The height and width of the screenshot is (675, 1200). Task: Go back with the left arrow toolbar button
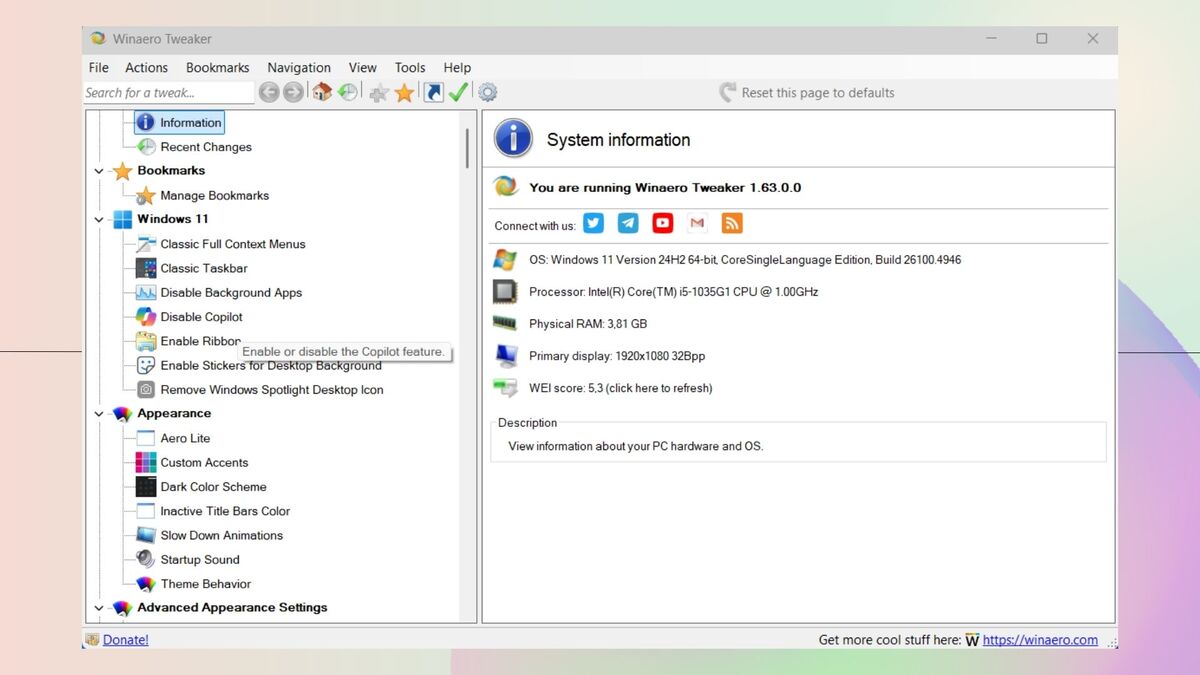tap(269, 92)
